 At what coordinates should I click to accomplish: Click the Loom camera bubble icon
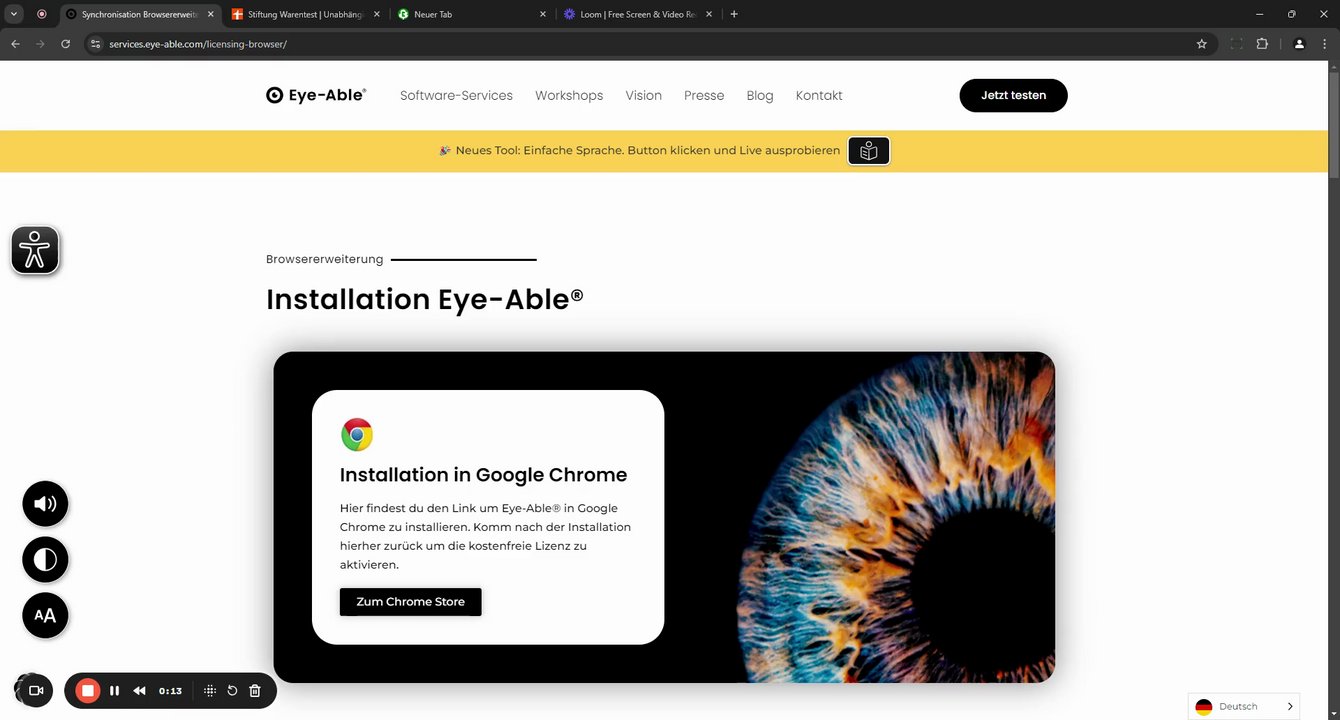[36, 691]
